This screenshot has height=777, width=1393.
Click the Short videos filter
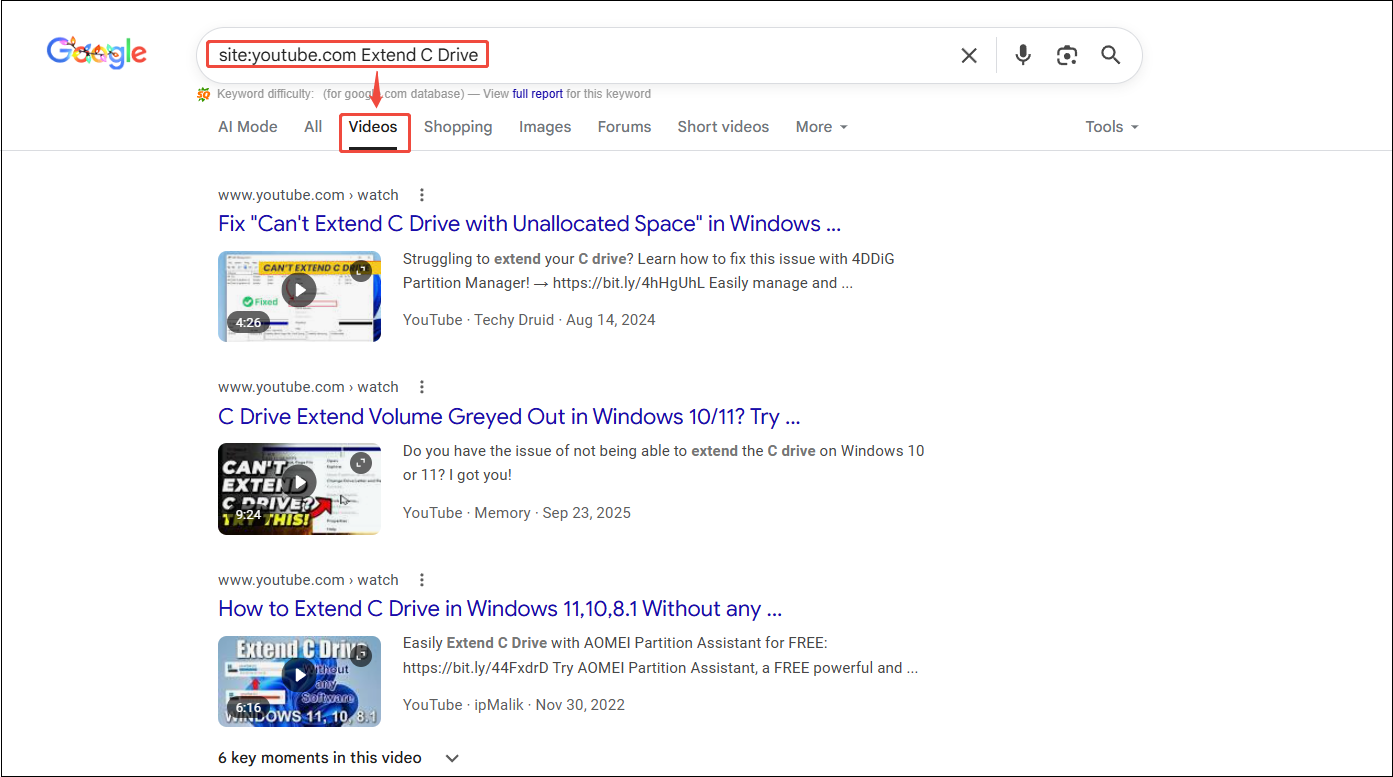click(x=722, y=126)
